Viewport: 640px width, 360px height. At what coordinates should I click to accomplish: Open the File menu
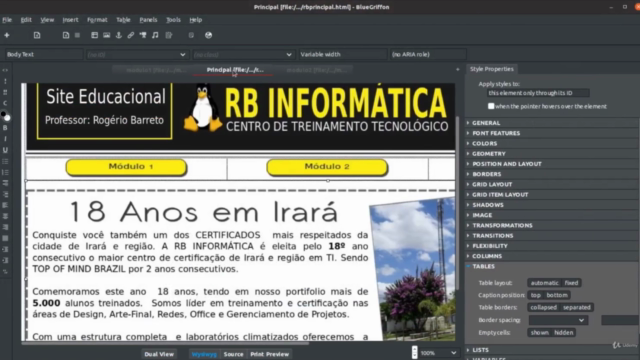[x=7, y=20]
